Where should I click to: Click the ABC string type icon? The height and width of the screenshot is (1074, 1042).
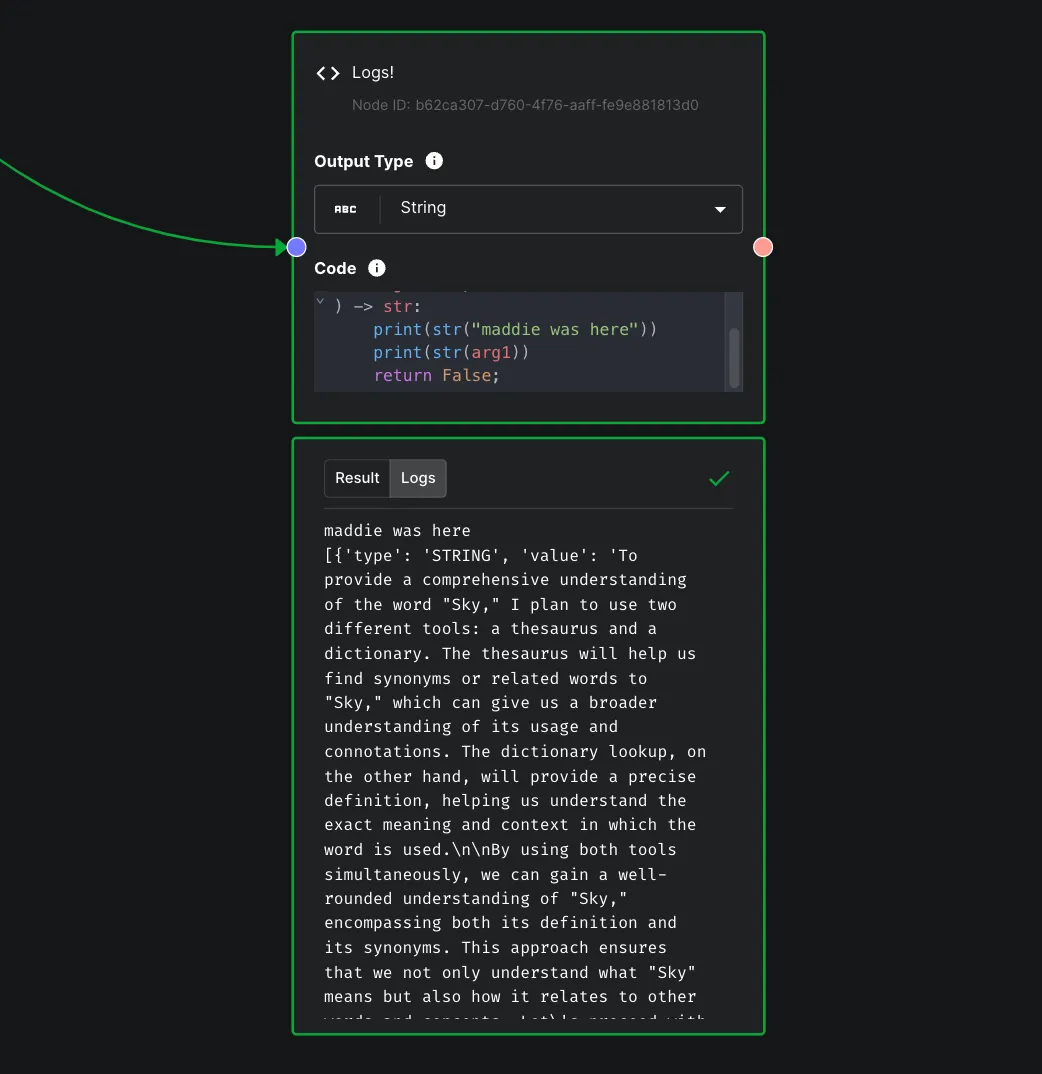345,210
